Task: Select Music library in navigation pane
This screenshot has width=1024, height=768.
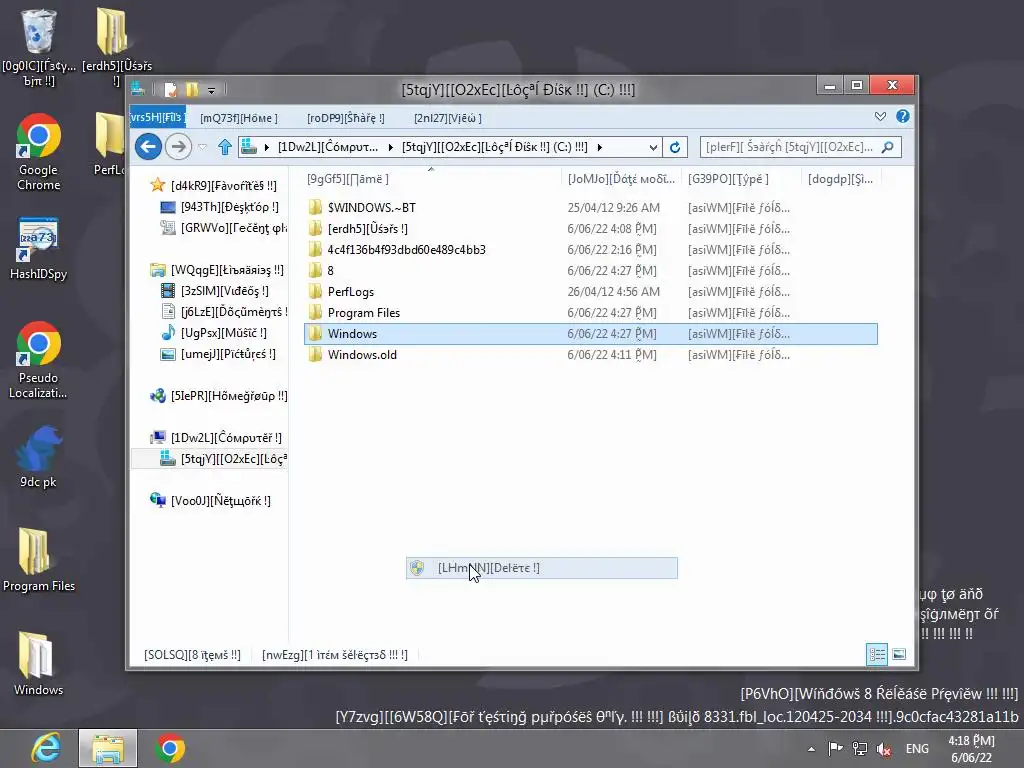Action: (214, 333)
